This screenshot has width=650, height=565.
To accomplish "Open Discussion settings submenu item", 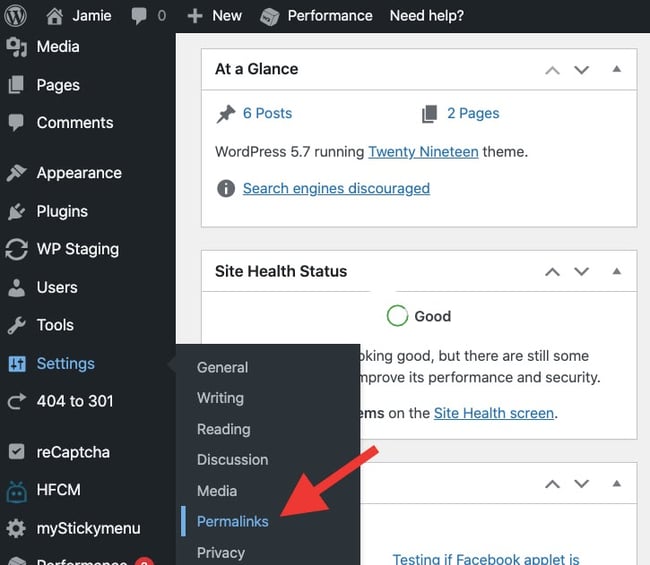I will click(232, 460).
